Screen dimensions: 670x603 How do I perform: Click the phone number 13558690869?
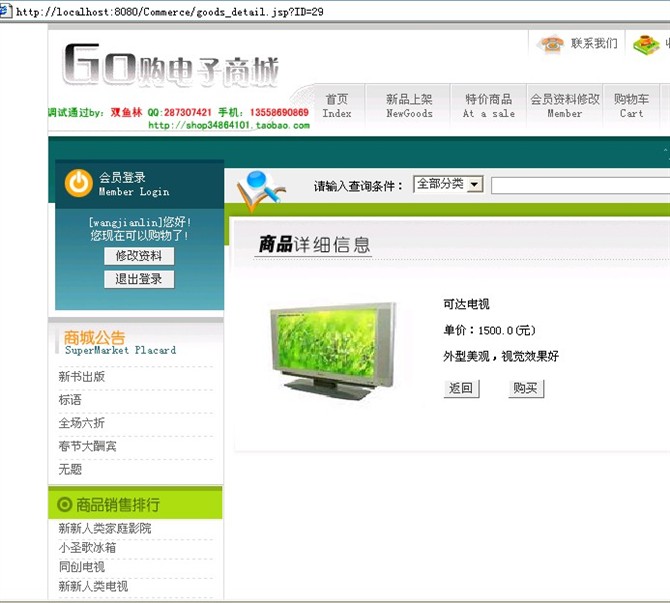click(x=279, y=112)
